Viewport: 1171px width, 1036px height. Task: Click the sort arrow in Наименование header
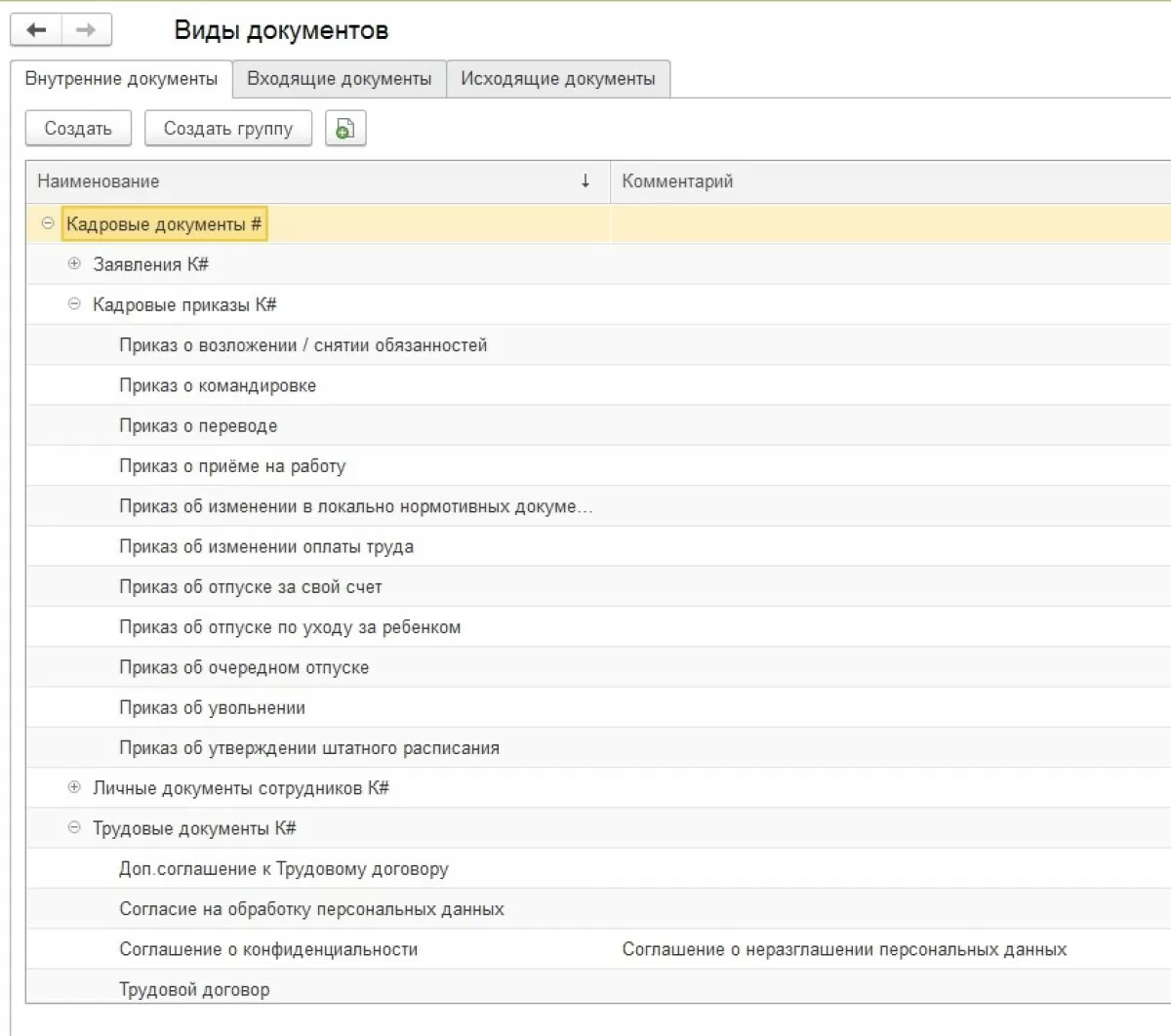point(585,180)
